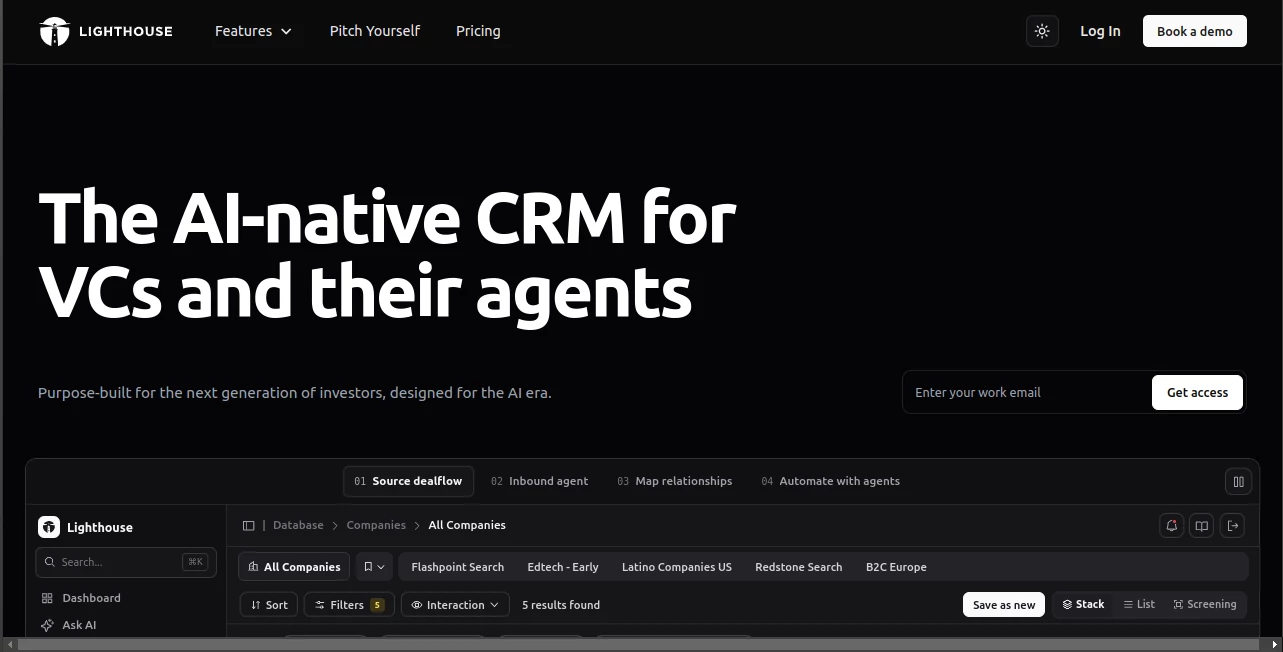Open the book documentation icon
1283x652 pixels.
(1202, 525)
